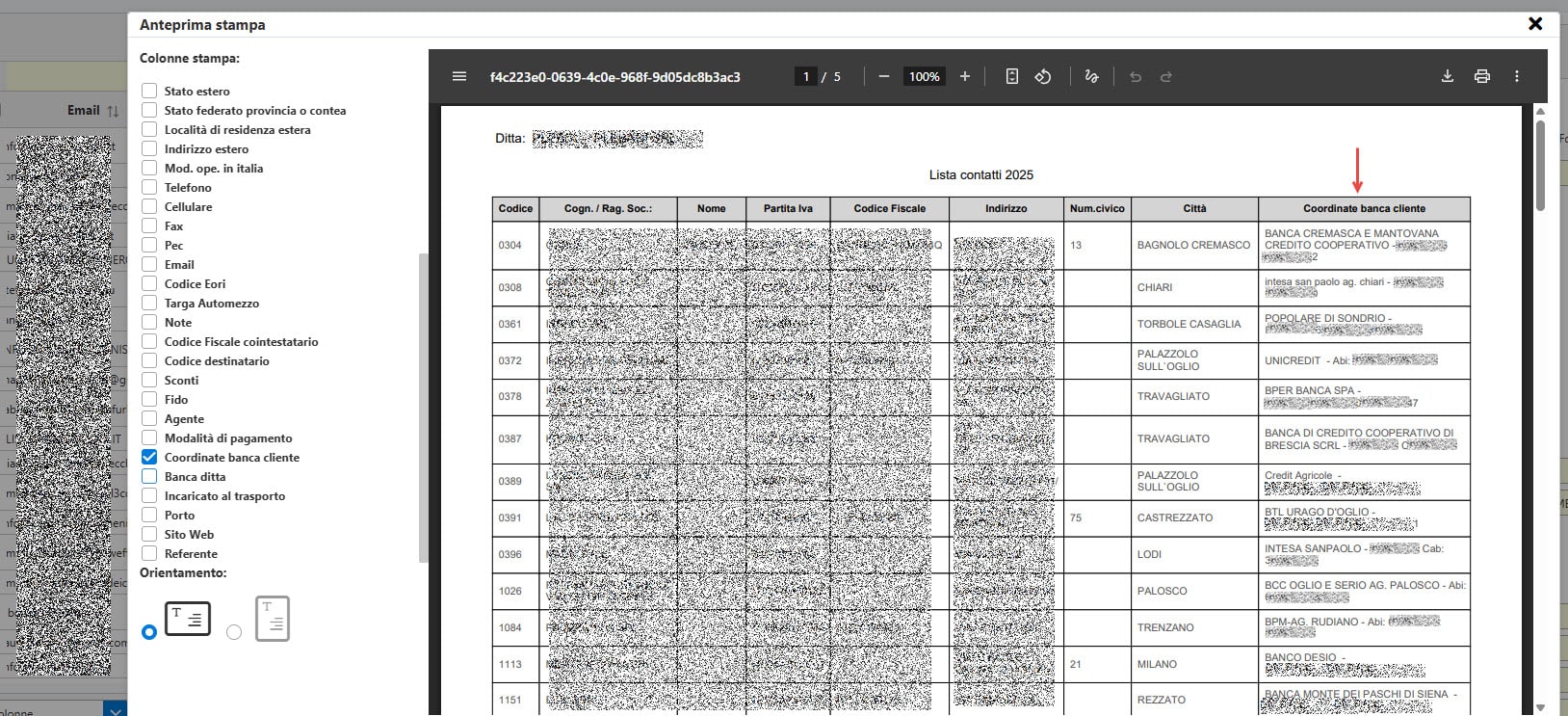
Task: Open the PDF viewer sidebar menu
Action: pos(459,77)
